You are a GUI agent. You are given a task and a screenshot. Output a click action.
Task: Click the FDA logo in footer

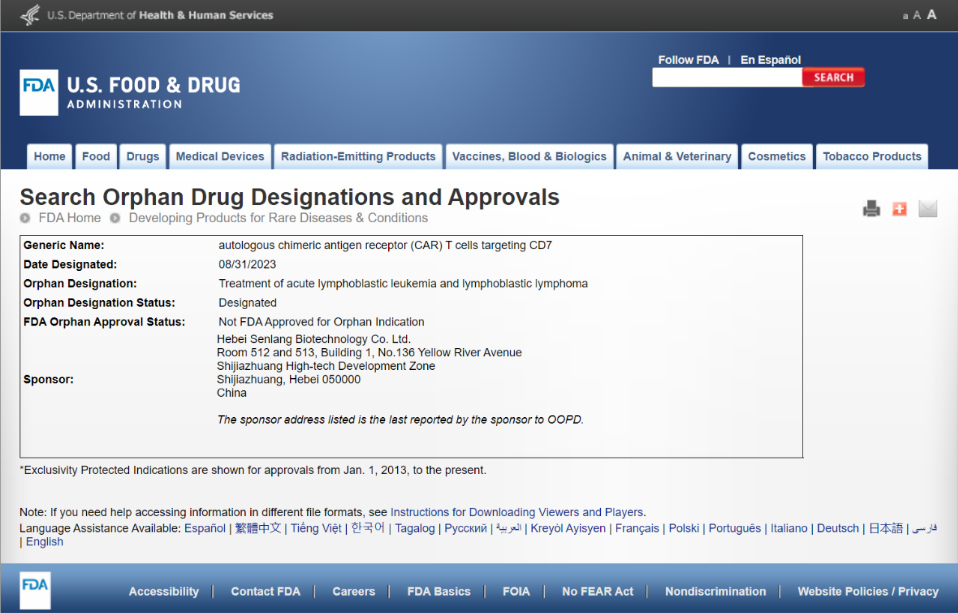tap(35, 590)
